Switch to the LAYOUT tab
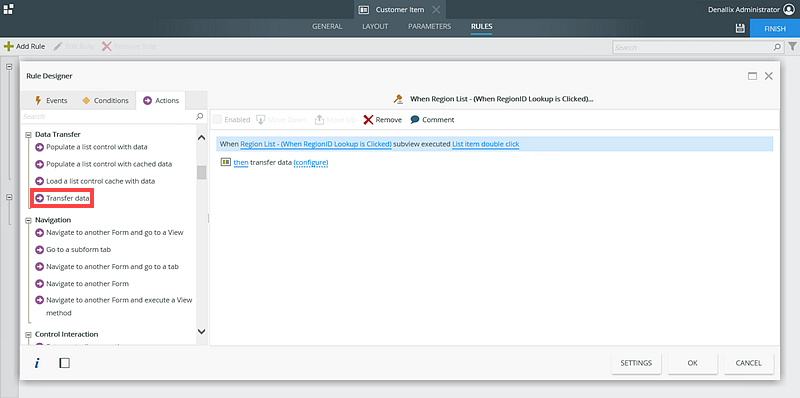Viewport: 800px width, 398px height. 375,27
